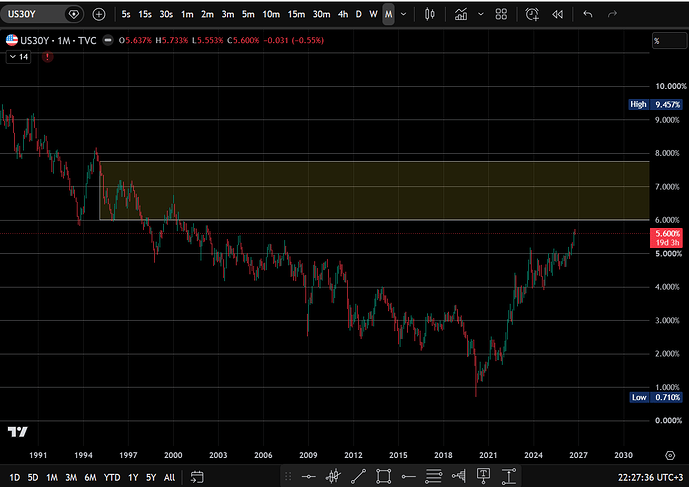Click the red exclamation warning icon
This screenshot has width=689, height=487.
pyautogui.click(x=47, y=57)
